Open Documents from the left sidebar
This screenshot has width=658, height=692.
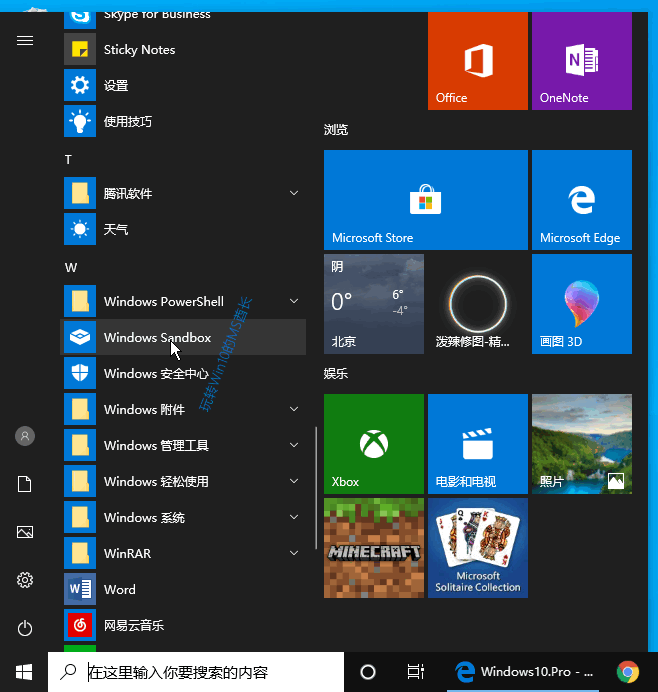[25, 484]
